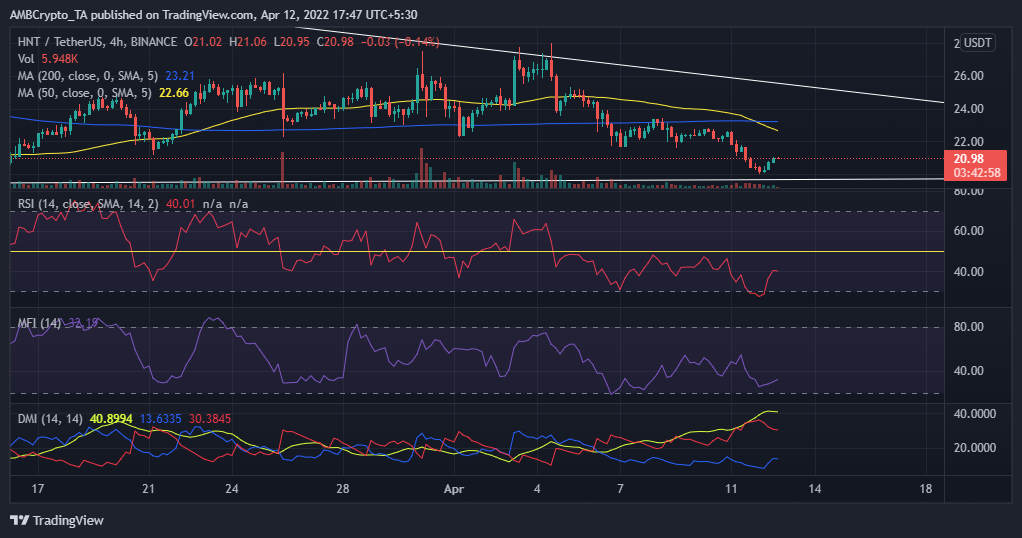Screen dimensions: 1022x538
Task: Click the TradingView logo icon
Action: (19, 520)
